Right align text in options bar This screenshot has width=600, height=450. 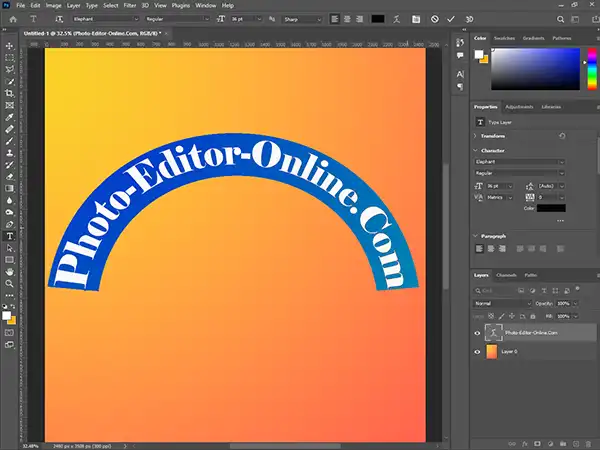click(359, 19)
